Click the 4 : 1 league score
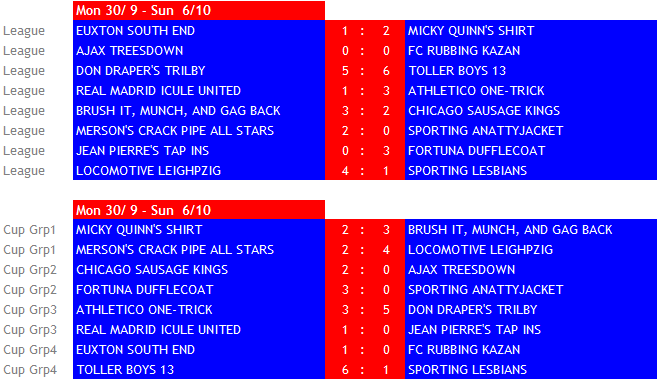 [x=365, y=171]
